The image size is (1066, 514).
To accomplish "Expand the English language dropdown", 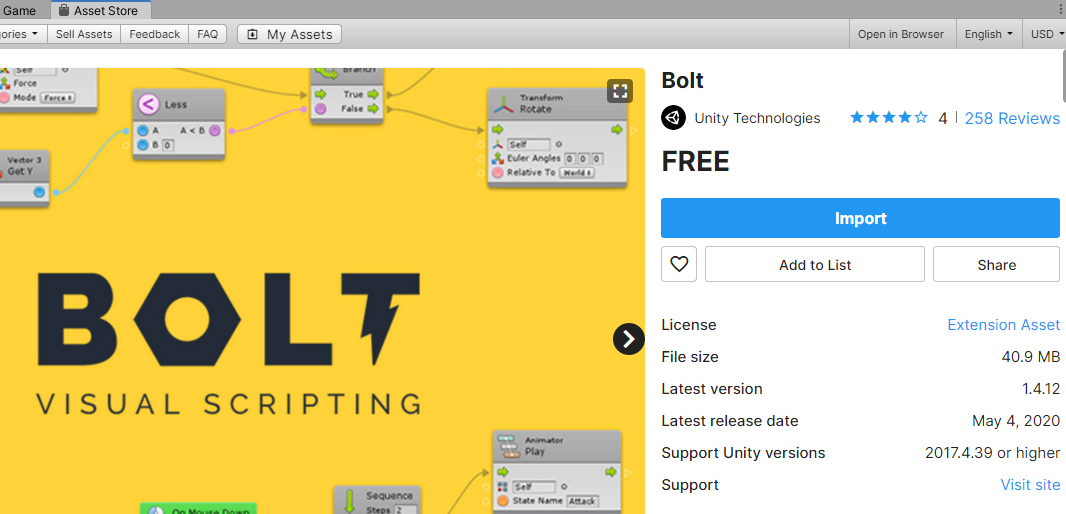I will click(988, 34).
